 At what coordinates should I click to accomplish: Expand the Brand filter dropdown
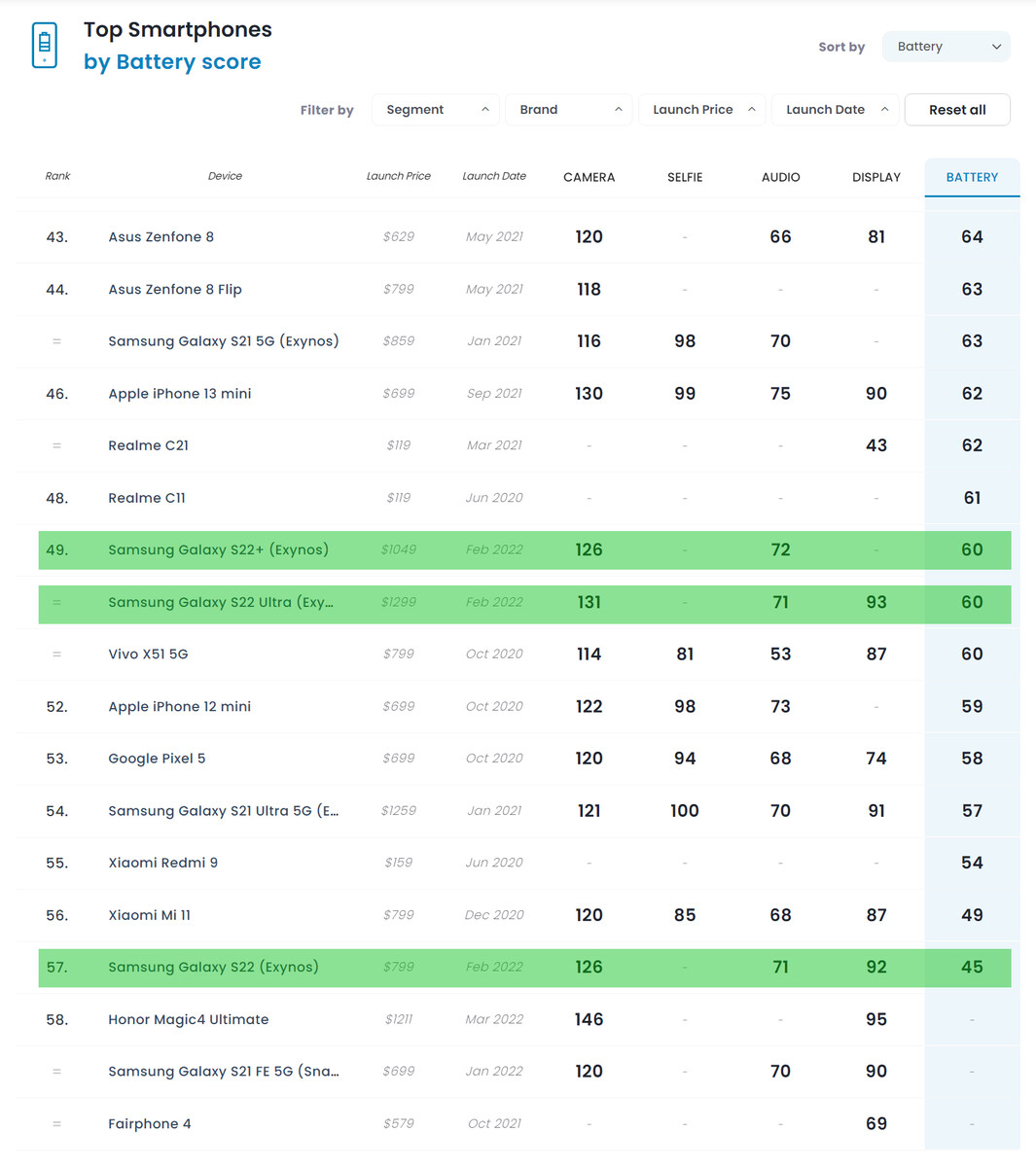click(x=568, y=110)
